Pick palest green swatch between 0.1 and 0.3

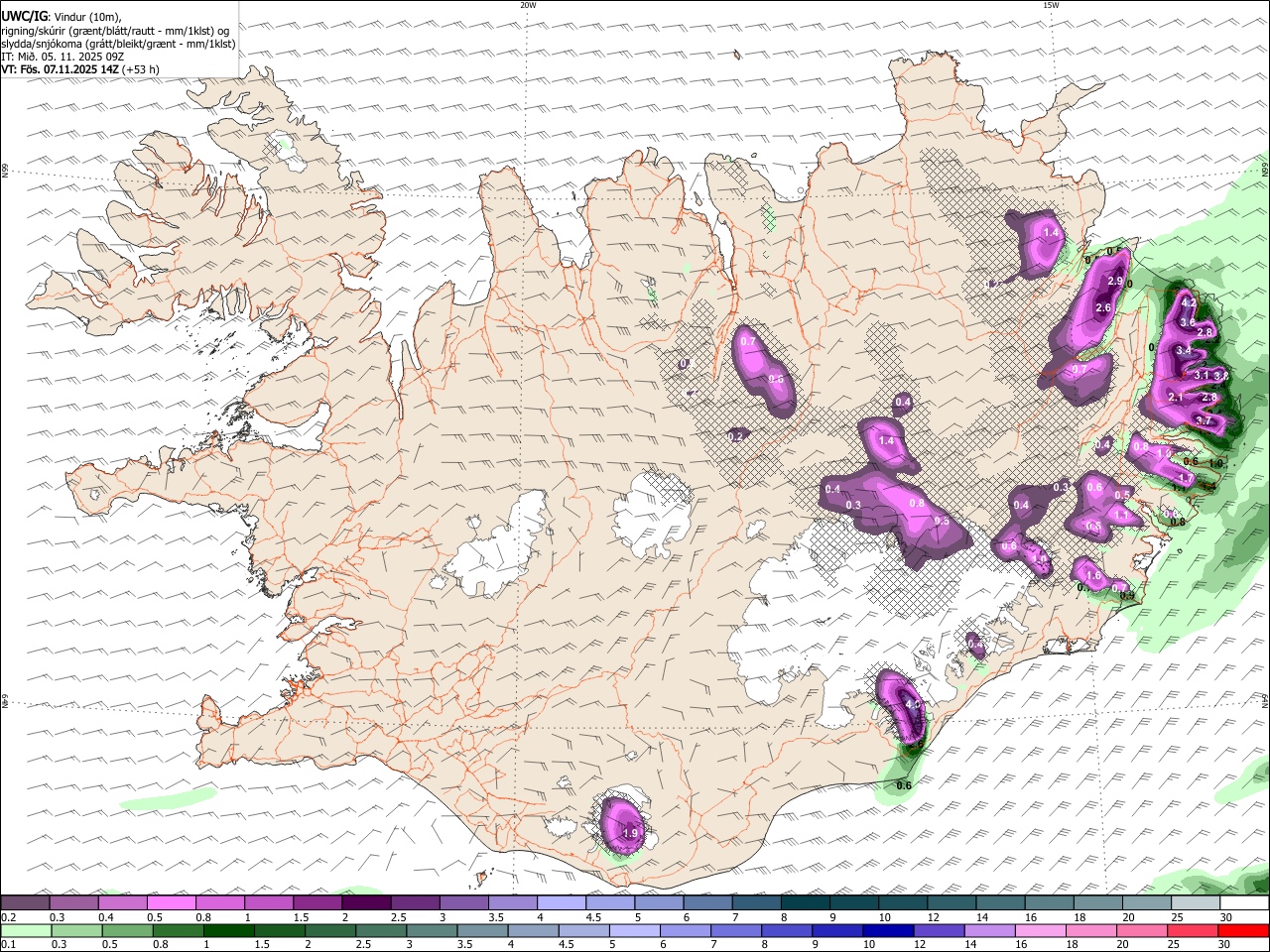coord(28,931)
